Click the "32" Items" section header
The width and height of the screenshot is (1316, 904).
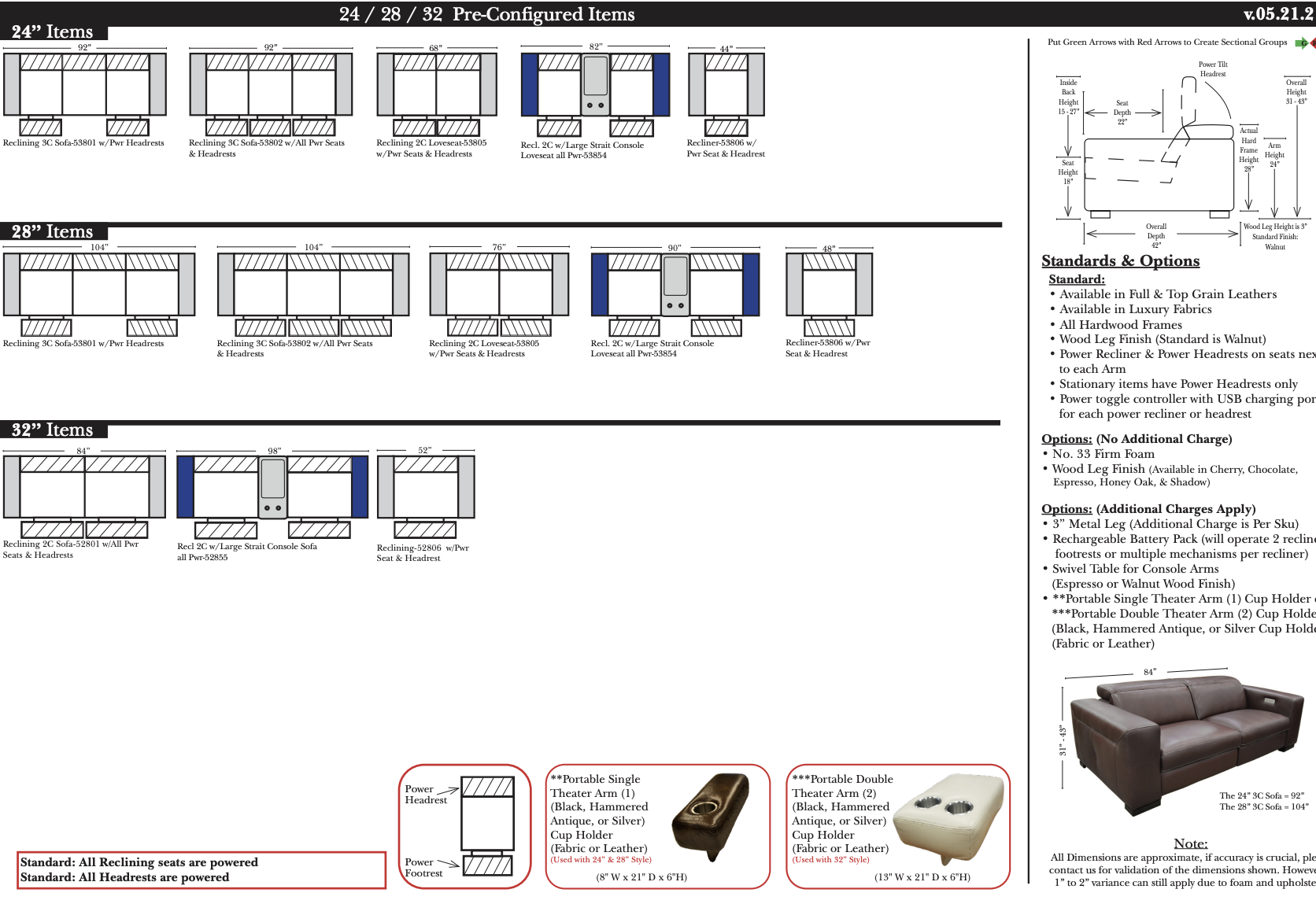(53, 430)
